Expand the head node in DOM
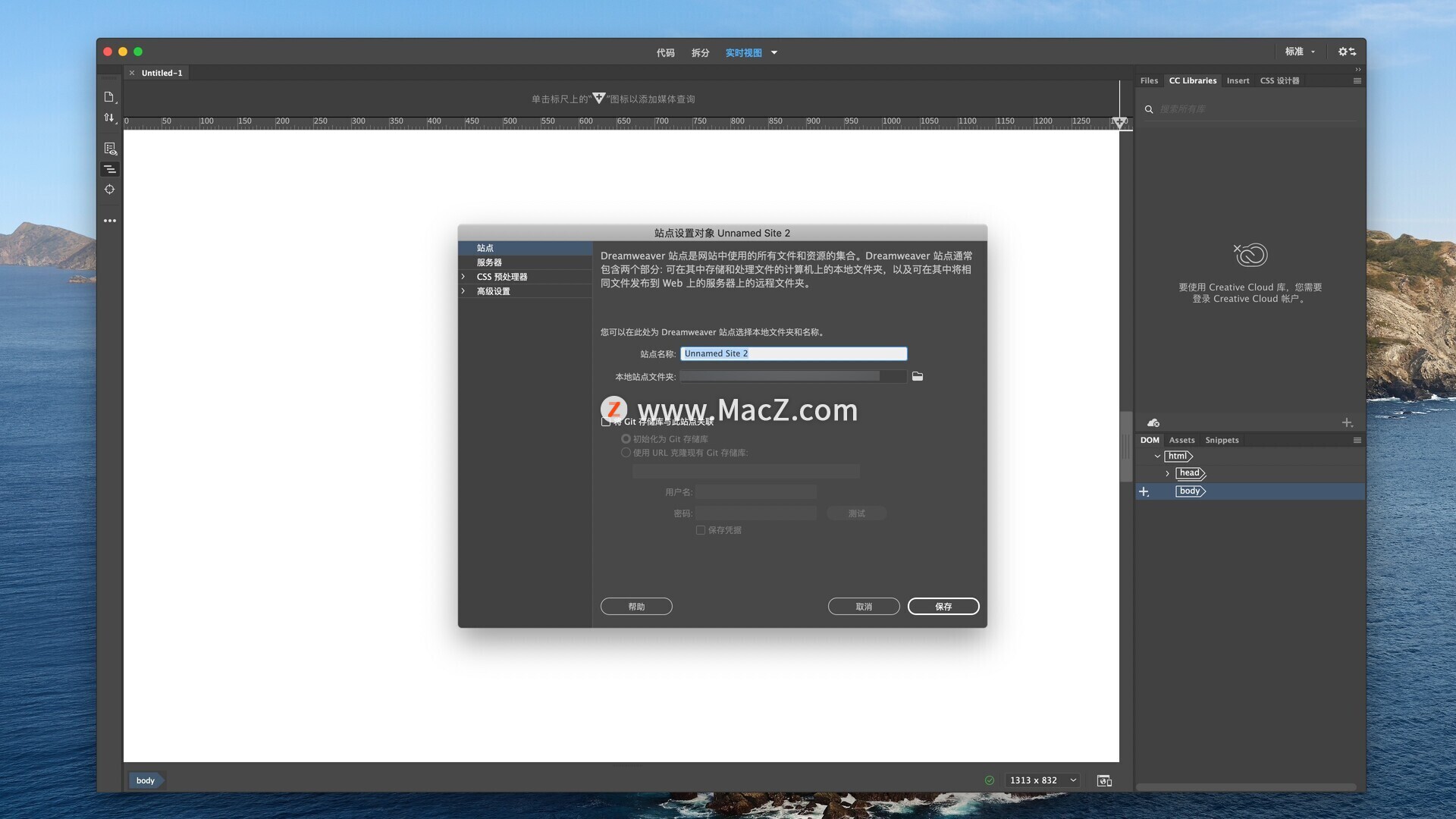The width and height of the screenshot is (1456, 819). tap(1167, 473)
